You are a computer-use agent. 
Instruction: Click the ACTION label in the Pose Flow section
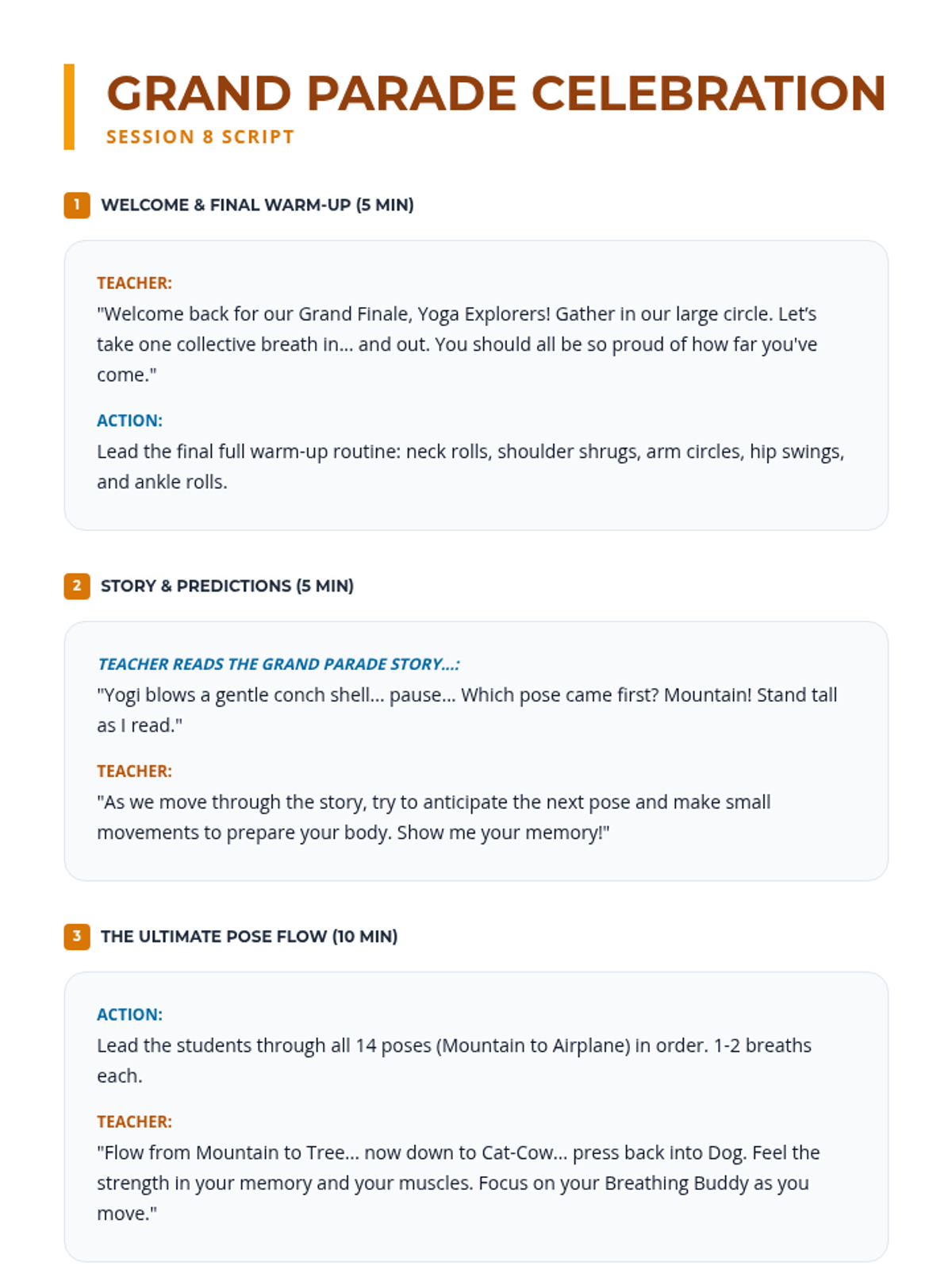[129, 1014]
